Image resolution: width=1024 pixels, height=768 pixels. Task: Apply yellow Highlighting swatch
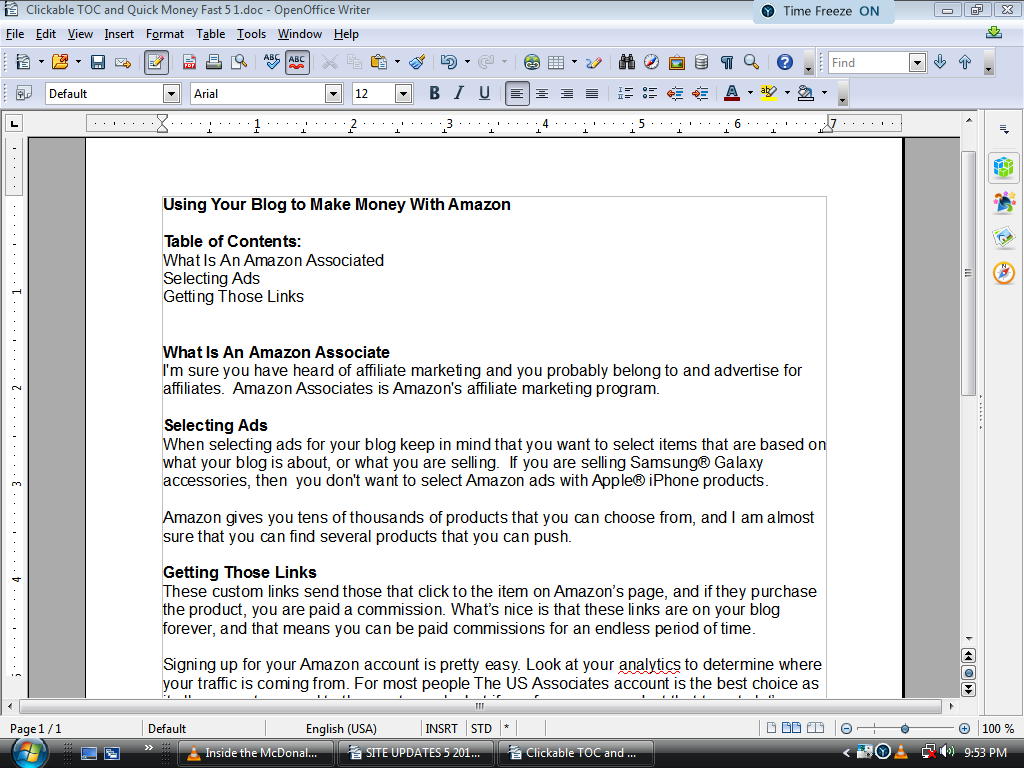[x=769, y=93]
